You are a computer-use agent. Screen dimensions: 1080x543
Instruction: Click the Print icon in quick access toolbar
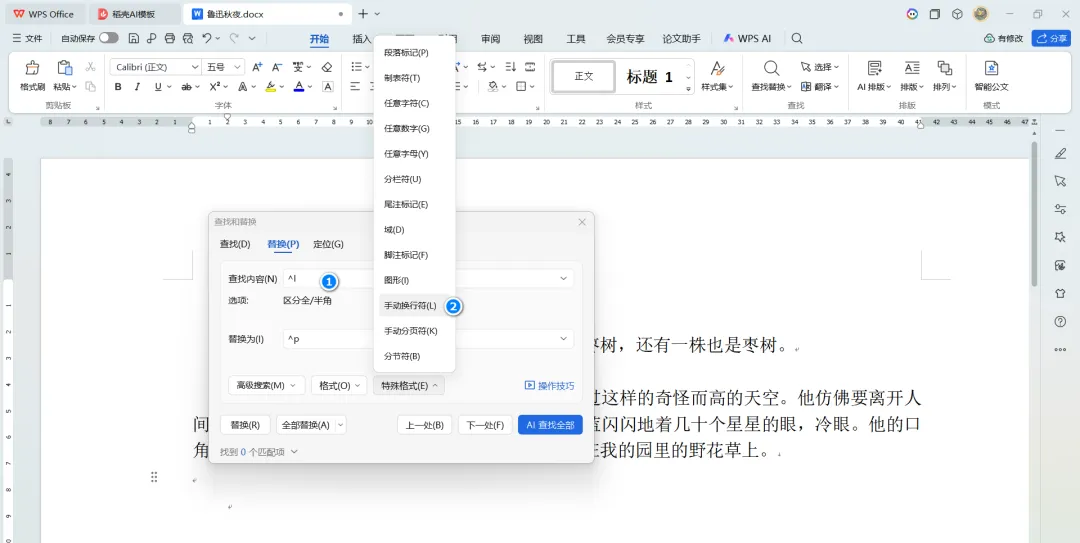(x=170, y=39)
